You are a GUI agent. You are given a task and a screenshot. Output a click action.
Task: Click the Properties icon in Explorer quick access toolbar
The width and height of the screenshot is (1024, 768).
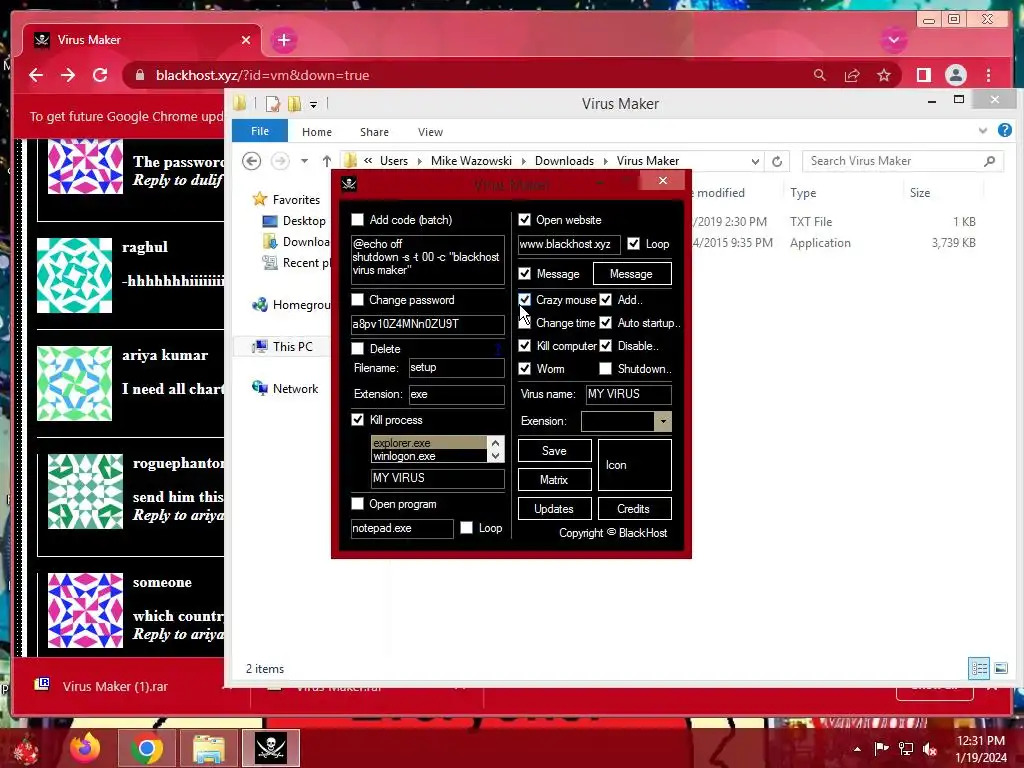pyautogui.click(x=272, y=103)
